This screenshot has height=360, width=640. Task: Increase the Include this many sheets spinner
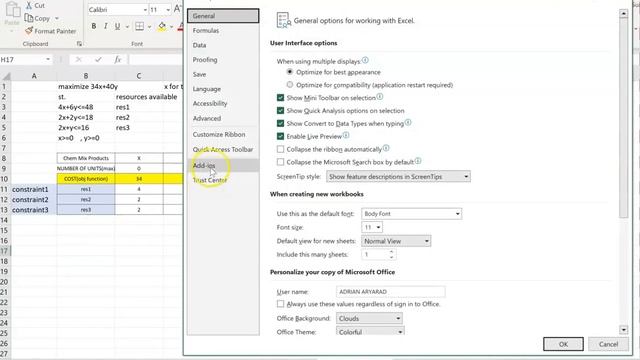[x=391, y=252]
